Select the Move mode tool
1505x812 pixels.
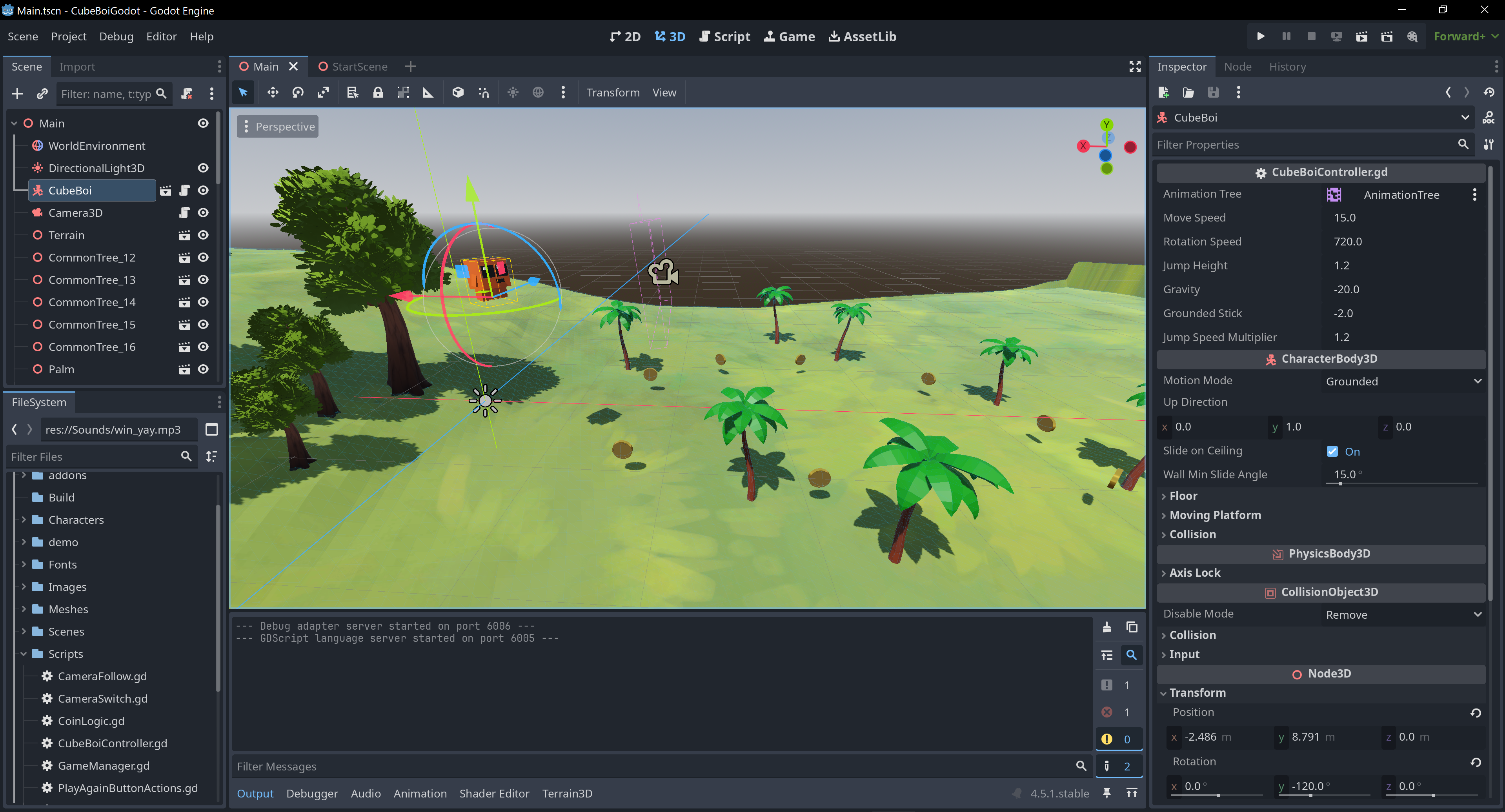click(x=272, y=92)
